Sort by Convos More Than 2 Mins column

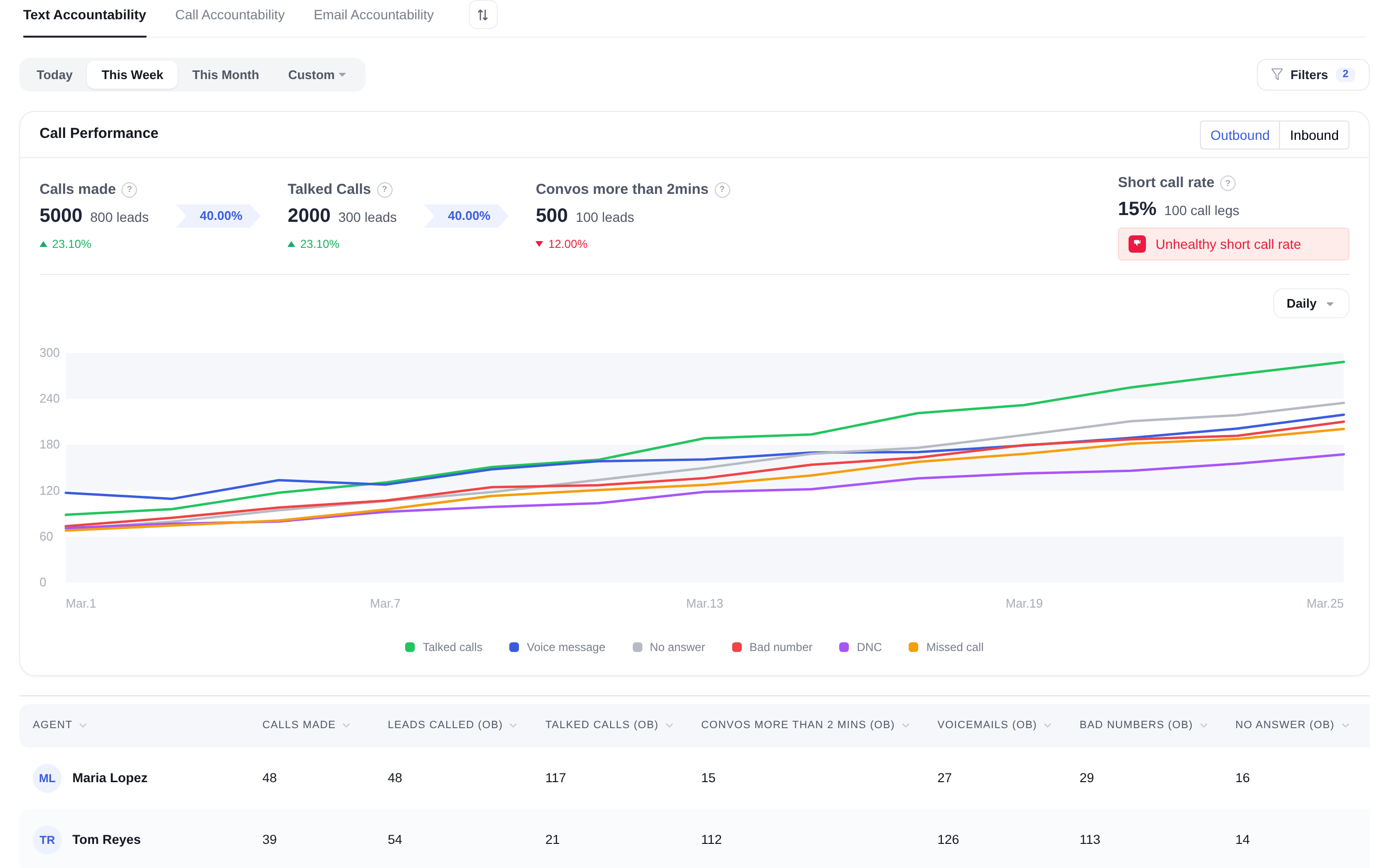(x=805, y=724)
